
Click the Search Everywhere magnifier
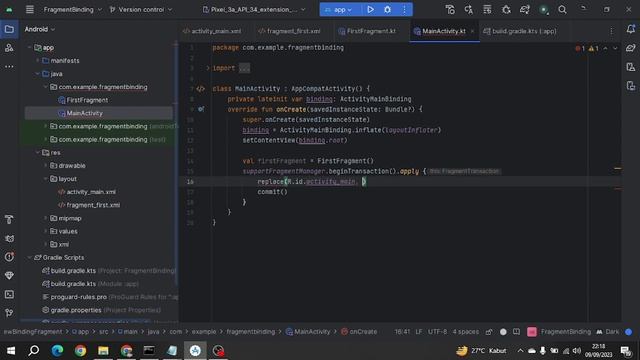point(562,9)
